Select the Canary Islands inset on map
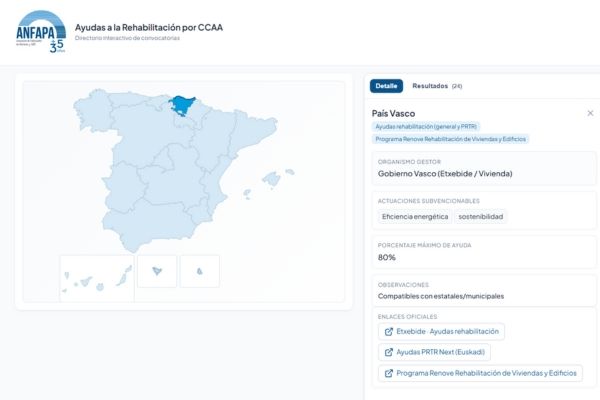 coord(97,278)
